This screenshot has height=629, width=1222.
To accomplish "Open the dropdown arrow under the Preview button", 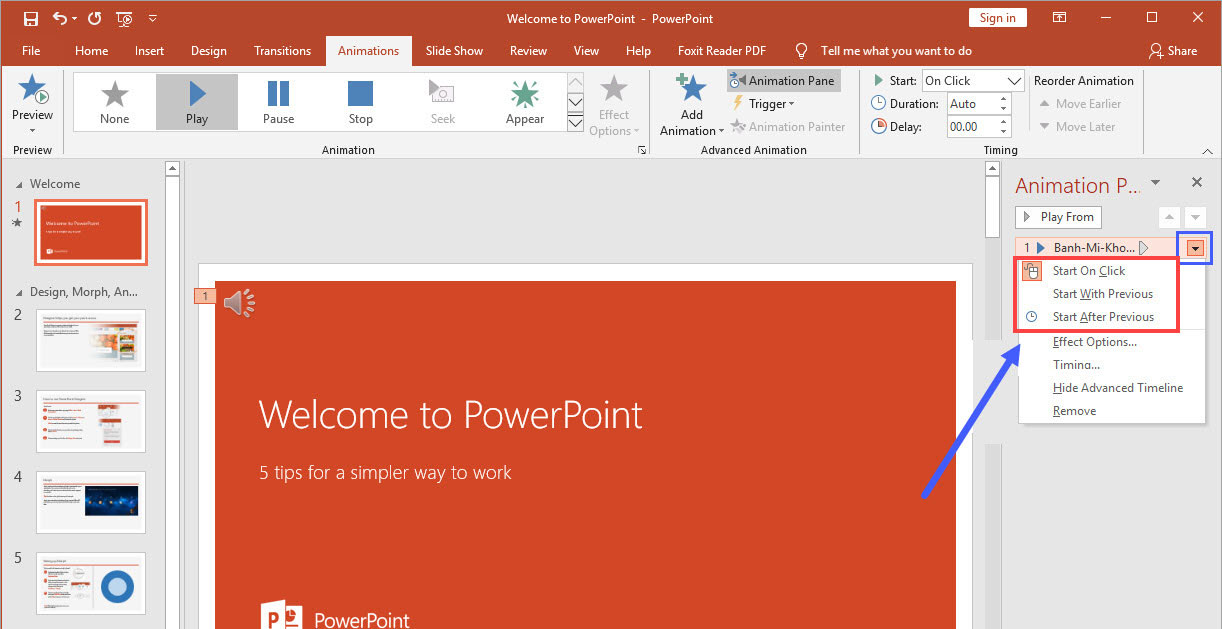I will [x=32, y=130].
